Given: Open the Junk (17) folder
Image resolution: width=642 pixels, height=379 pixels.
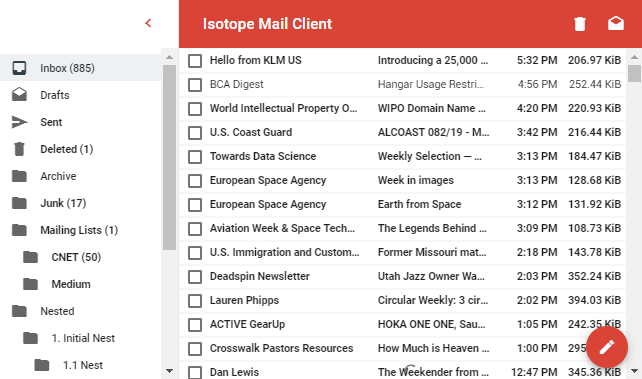Looking at the screenshot, I should [x=81, y=203].
